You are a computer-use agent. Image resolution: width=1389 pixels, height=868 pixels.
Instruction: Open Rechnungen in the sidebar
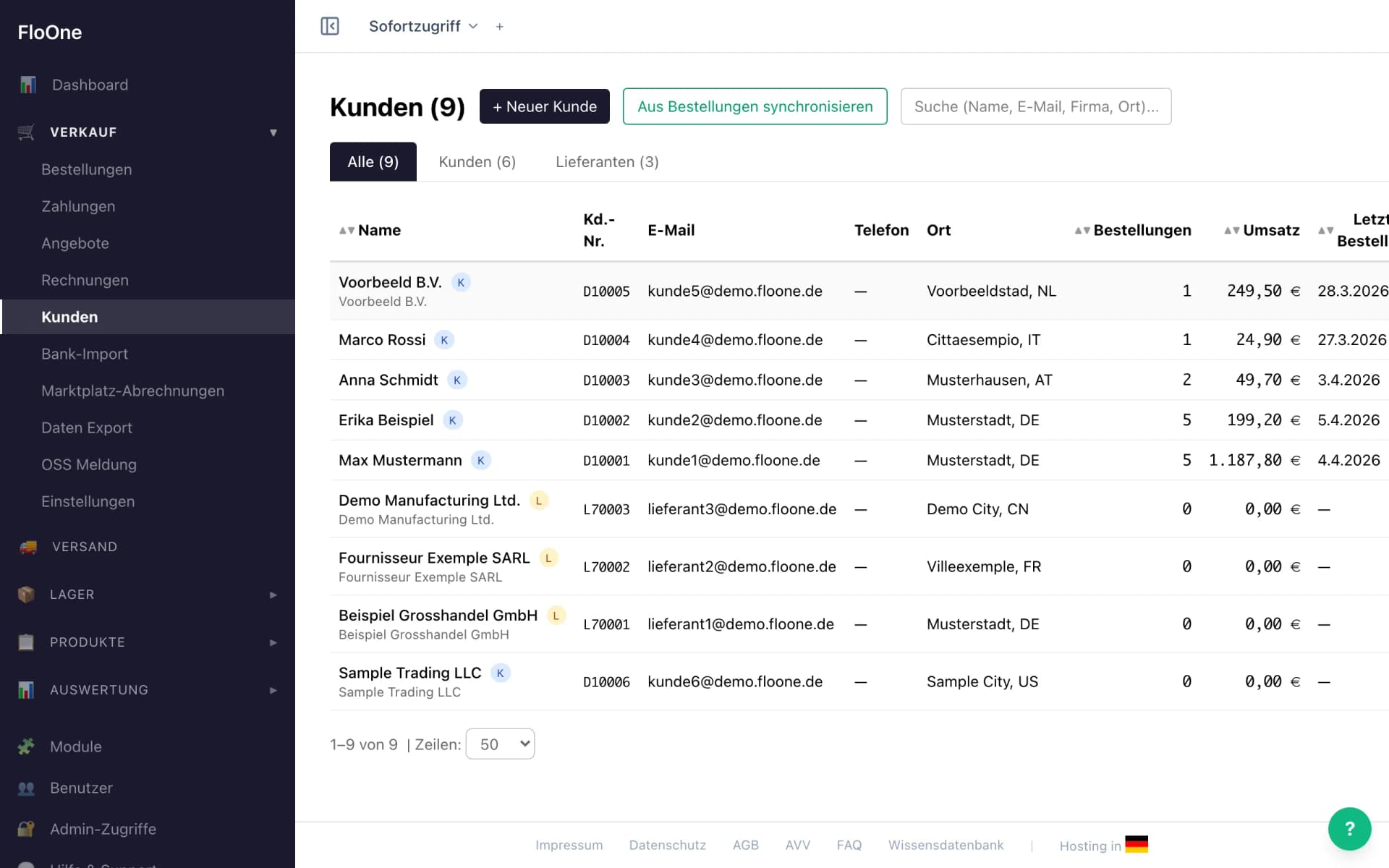[85, 280]
